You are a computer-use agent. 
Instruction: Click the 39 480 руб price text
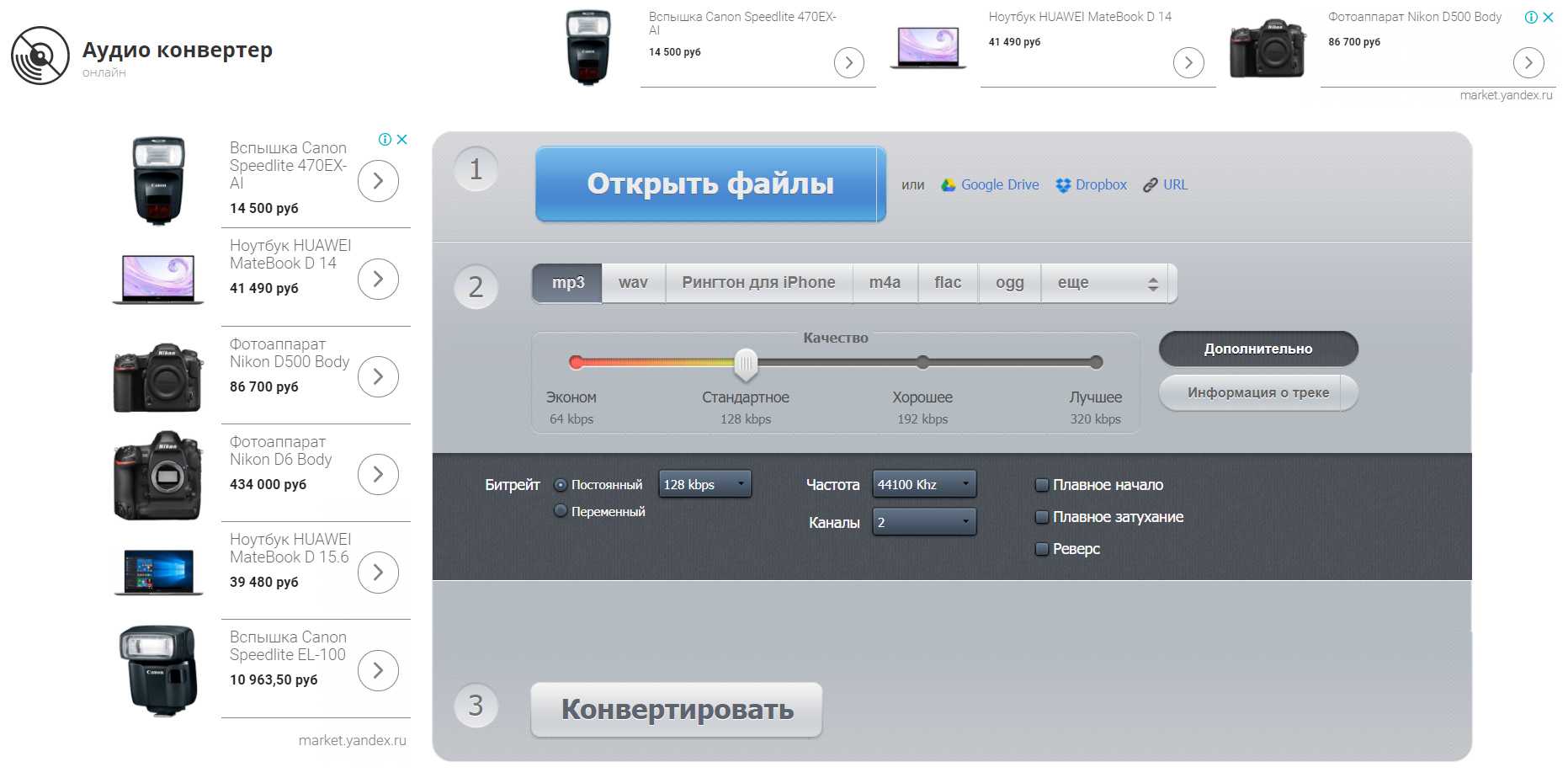click(x=263, y=583)
